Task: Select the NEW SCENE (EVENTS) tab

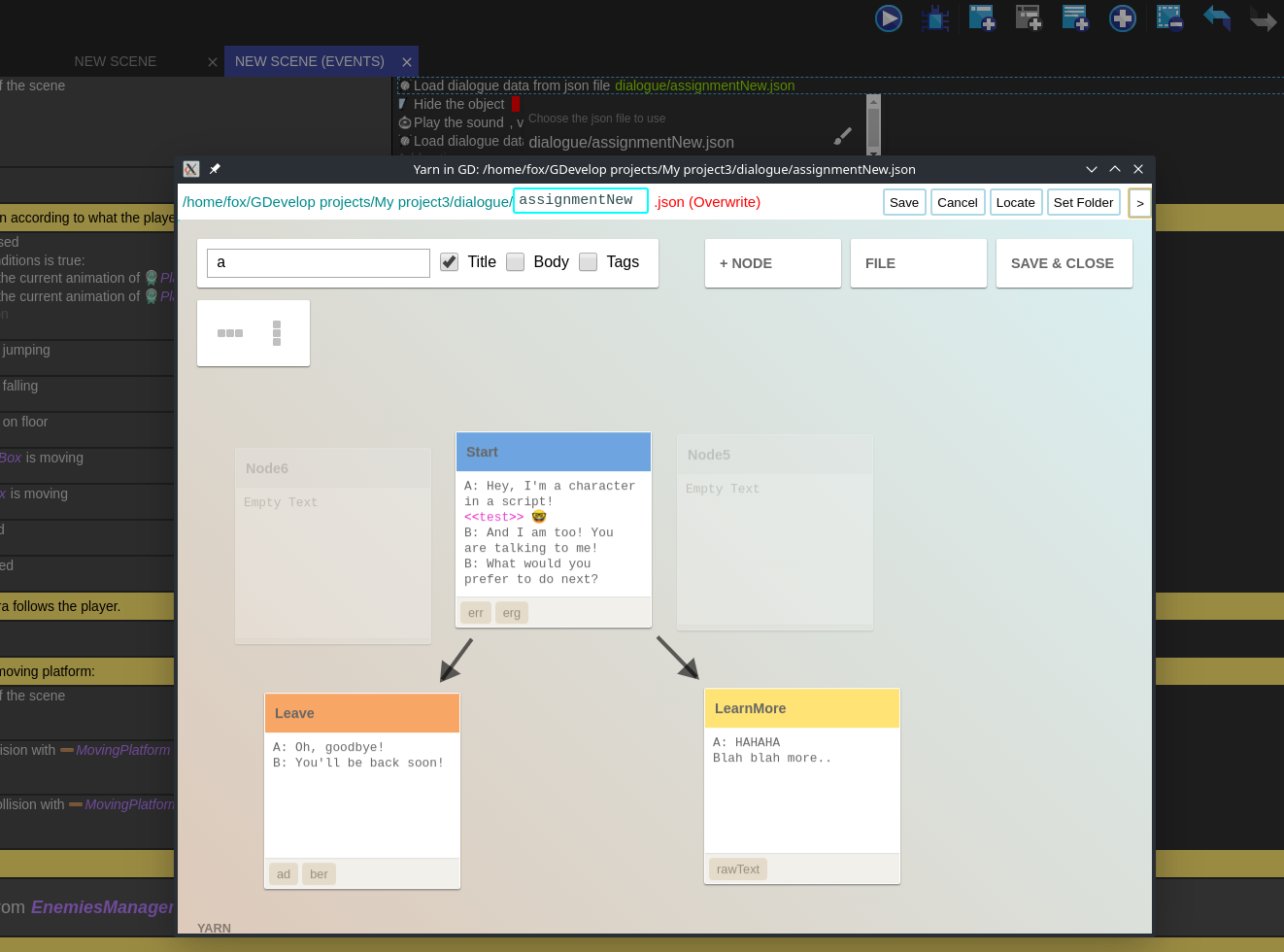Action: (310, 61)
